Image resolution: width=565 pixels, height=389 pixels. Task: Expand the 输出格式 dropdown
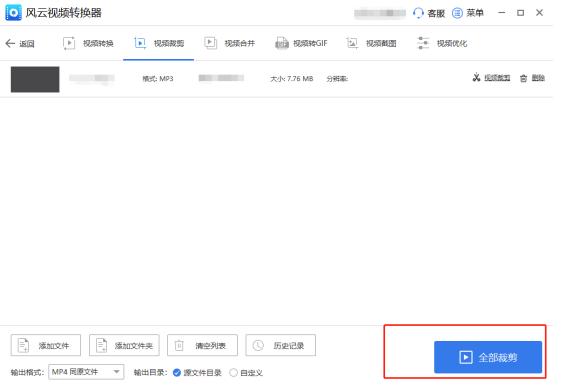pyautogui.click(x=86, y=372)
